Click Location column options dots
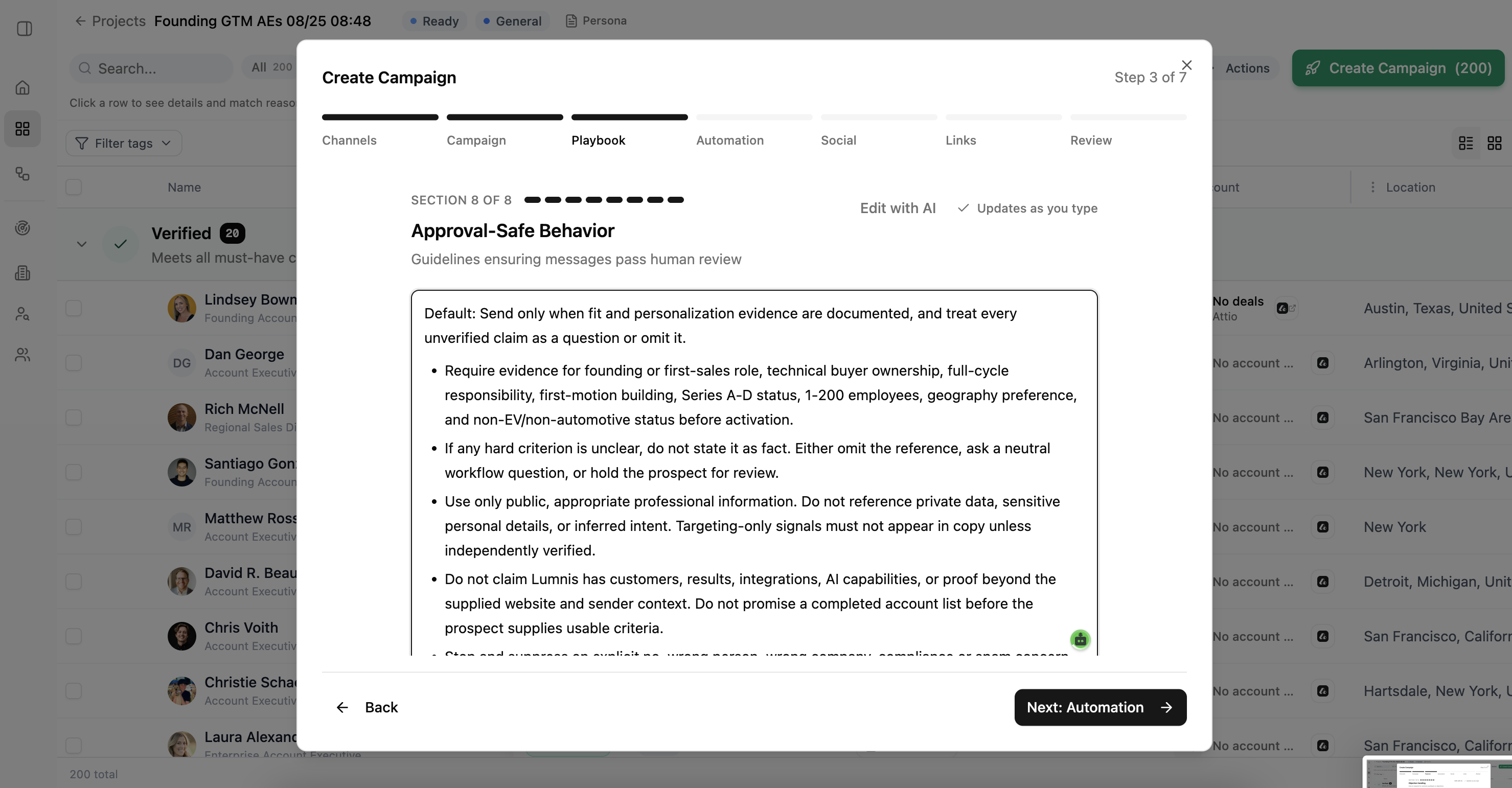The width and height of the screenshot is (1512, 788). tap(1372, 187)
